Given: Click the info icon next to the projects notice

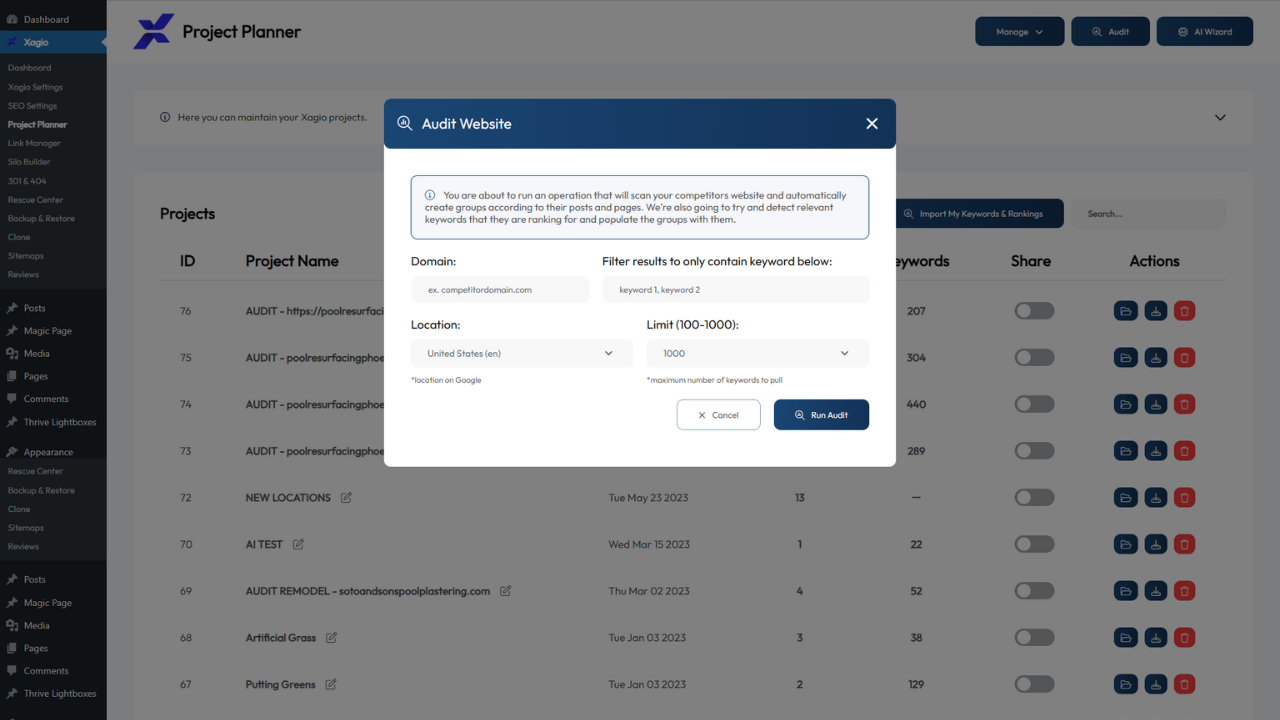Looking at the screenshot, I should click(x=165, y=117).
